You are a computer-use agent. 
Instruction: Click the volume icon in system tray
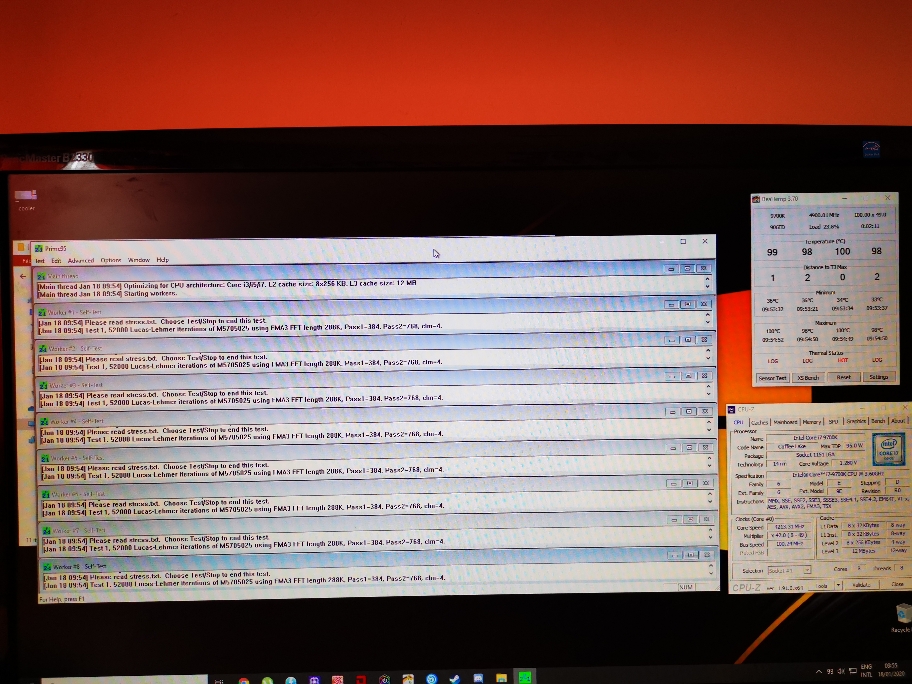coord(841,672)
